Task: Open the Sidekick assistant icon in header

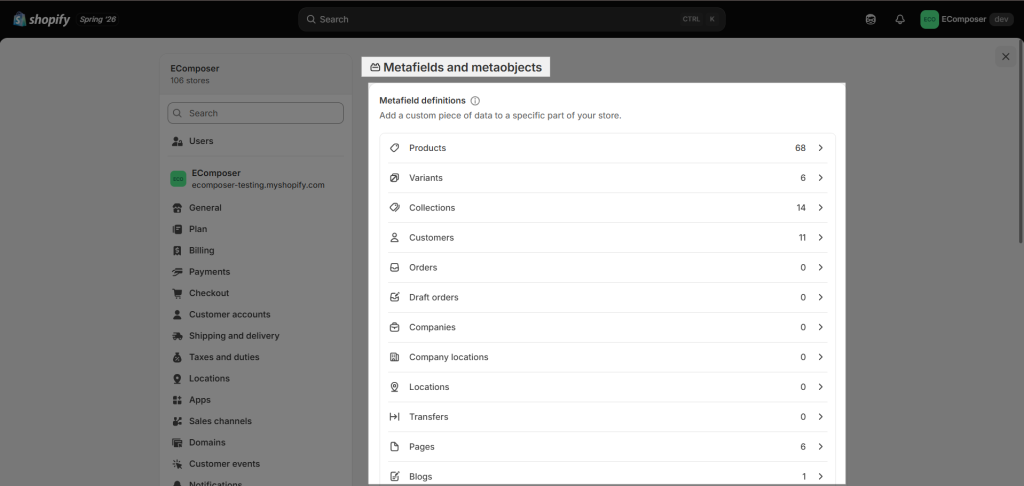Action: (x=871, y=20)
